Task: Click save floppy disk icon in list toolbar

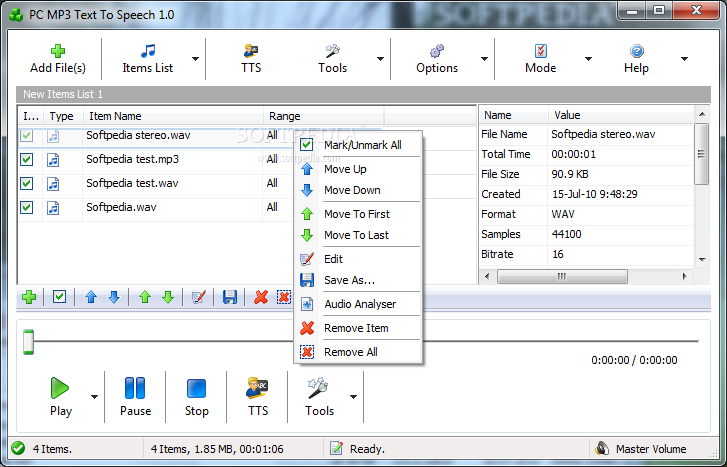Action: pyautogui.click(x=230, y=297)
